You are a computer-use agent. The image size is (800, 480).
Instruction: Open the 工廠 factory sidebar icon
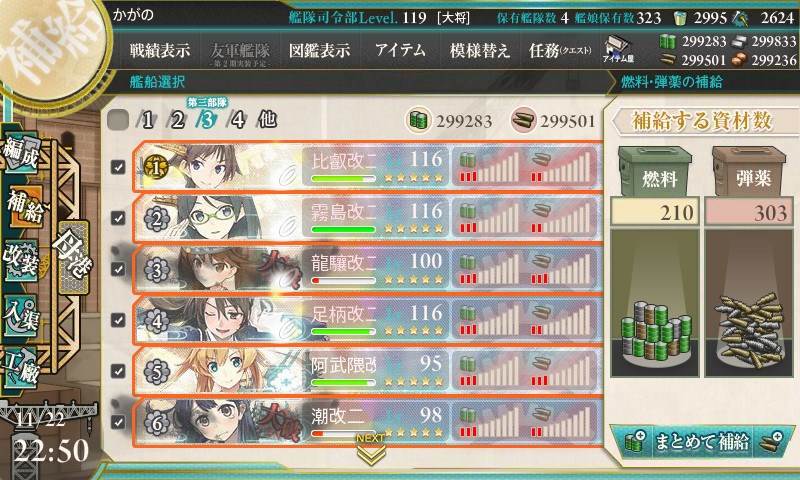click(x=21, y=368)
